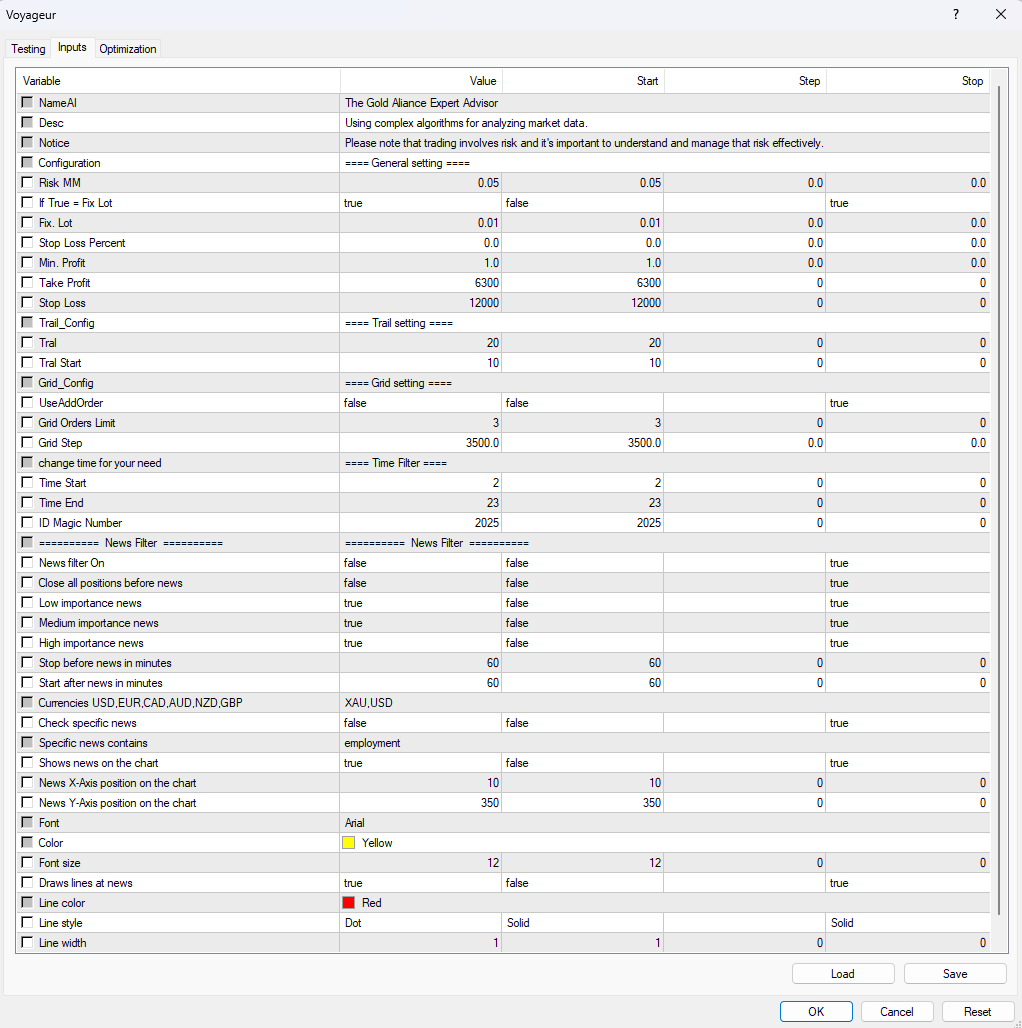1022x1028 pixels.
Task: Open the High importance news value dropdown
Action: 420,642
